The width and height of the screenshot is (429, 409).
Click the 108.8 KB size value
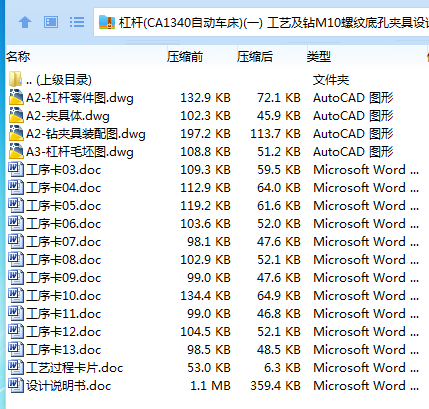click(205, 152)
